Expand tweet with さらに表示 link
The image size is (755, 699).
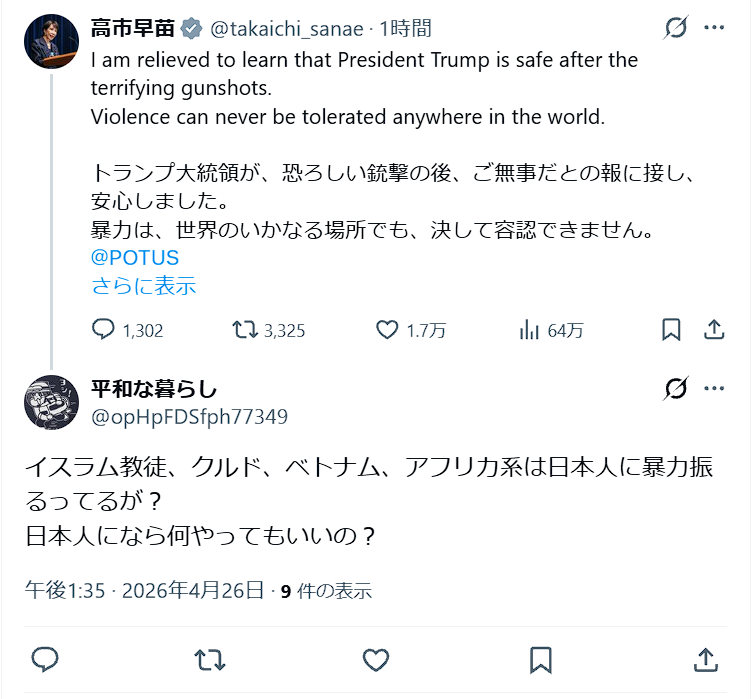pyautogui.click(x=143, y=286)
